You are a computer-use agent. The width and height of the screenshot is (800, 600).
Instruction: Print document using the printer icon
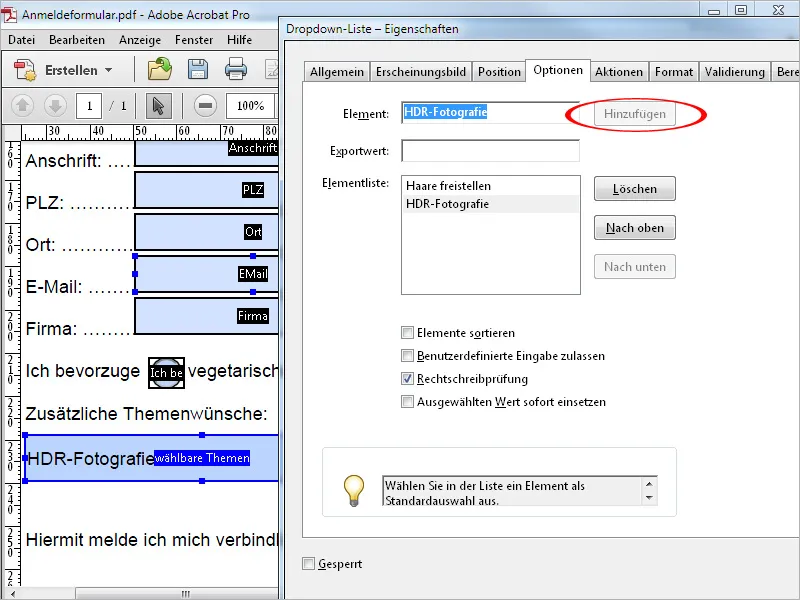pyautogui.click(x=235, y=69)
